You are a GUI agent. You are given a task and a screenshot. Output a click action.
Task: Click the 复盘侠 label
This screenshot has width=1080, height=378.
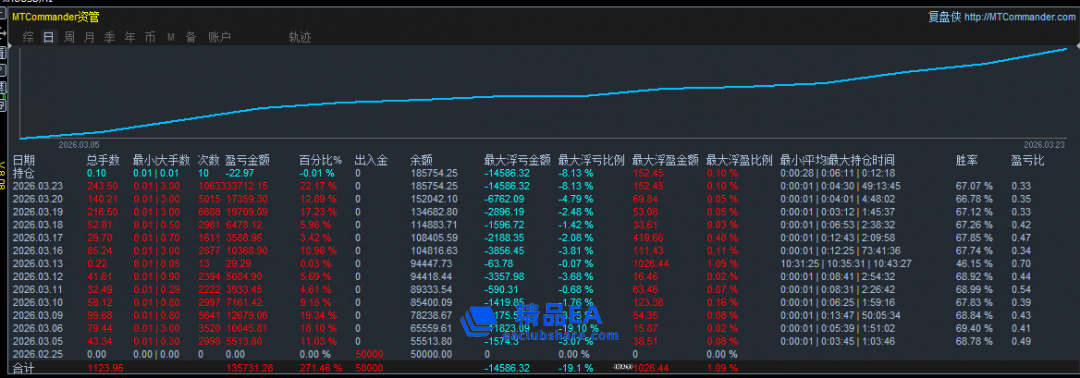(x=944, y=17)
